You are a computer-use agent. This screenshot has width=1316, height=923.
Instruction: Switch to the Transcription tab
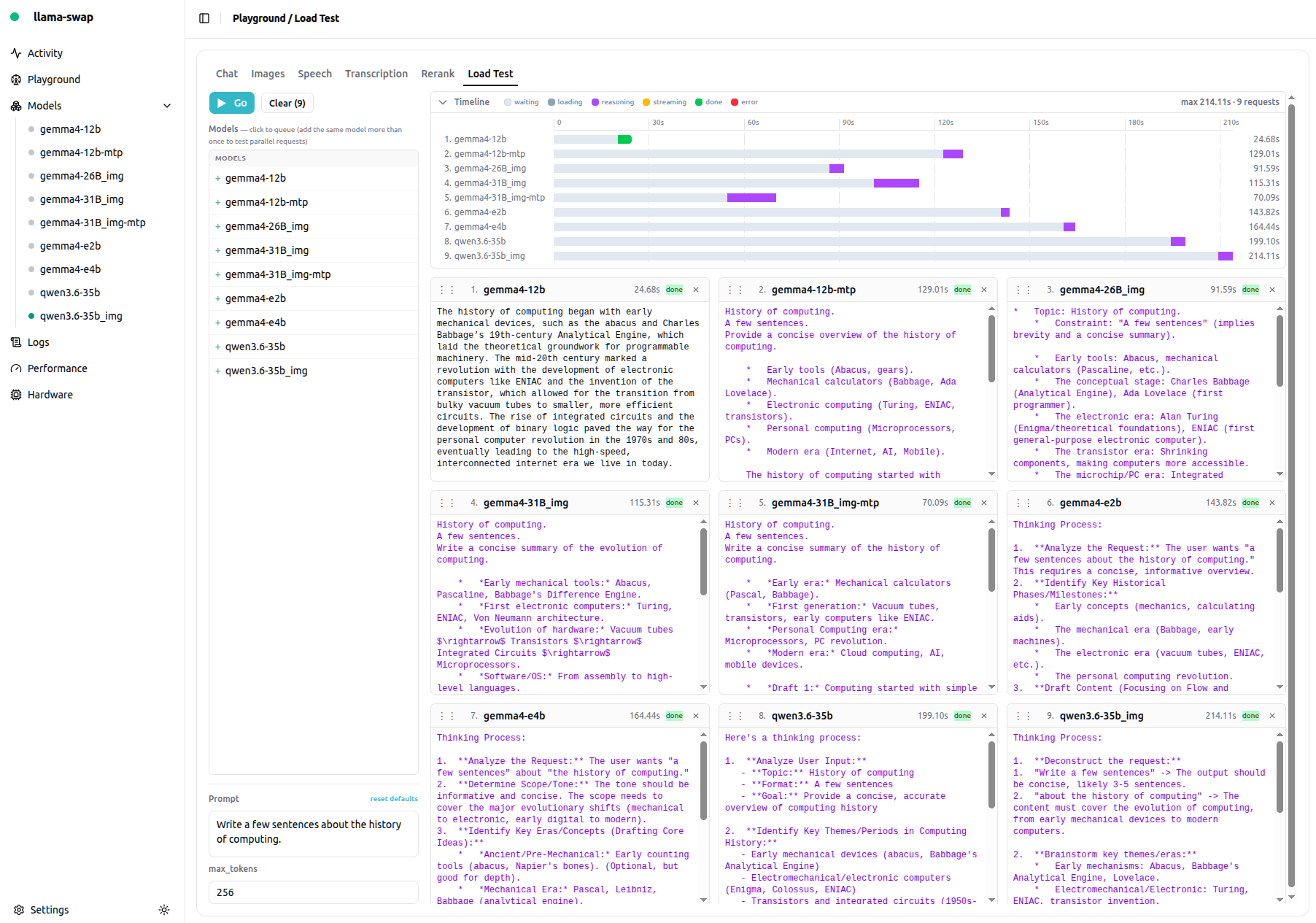point(376,74)
